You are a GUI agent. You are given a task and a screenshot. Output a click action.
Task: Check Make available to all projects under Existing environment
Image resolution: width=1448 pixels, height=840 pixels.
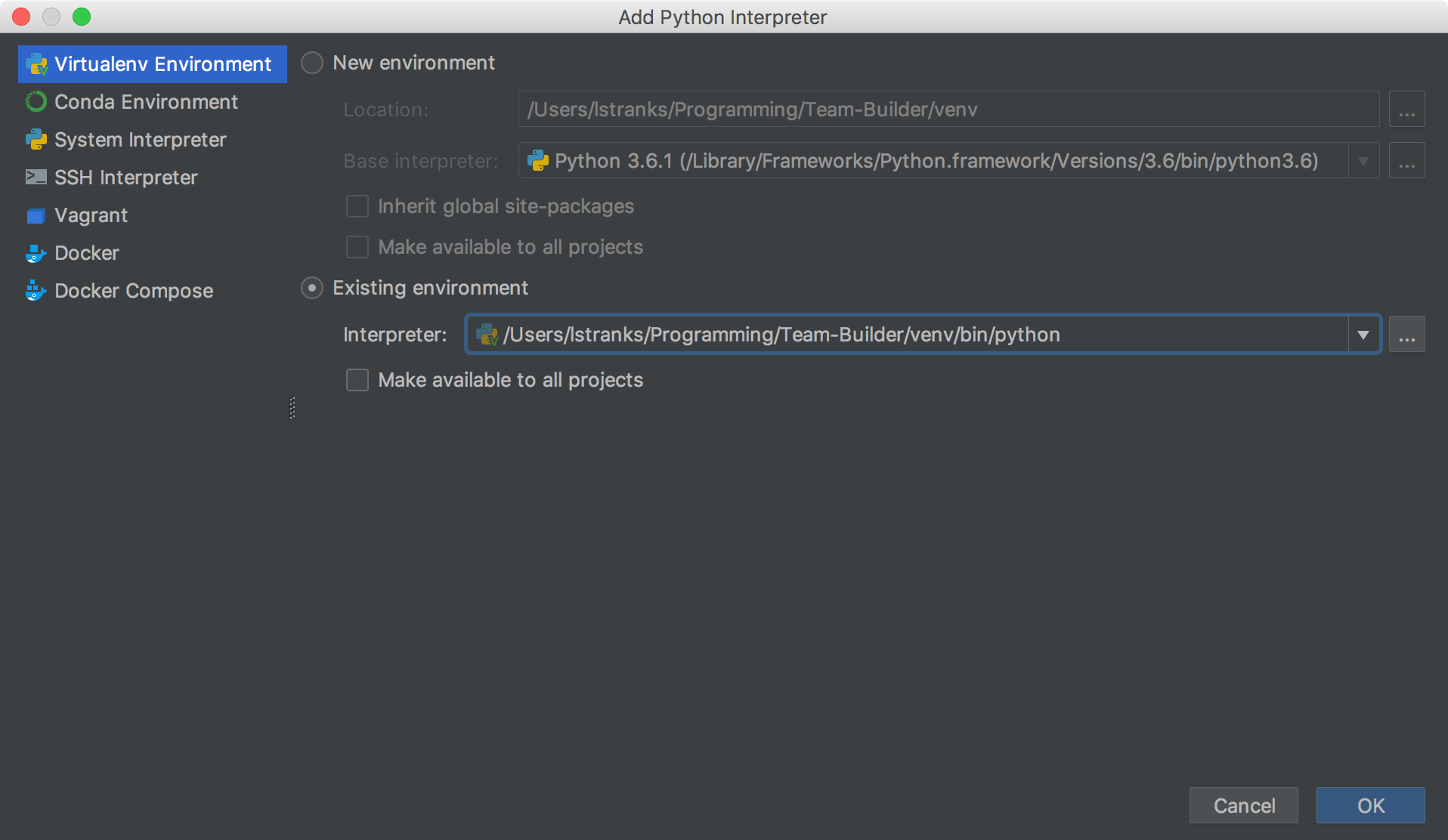(357, 380)
